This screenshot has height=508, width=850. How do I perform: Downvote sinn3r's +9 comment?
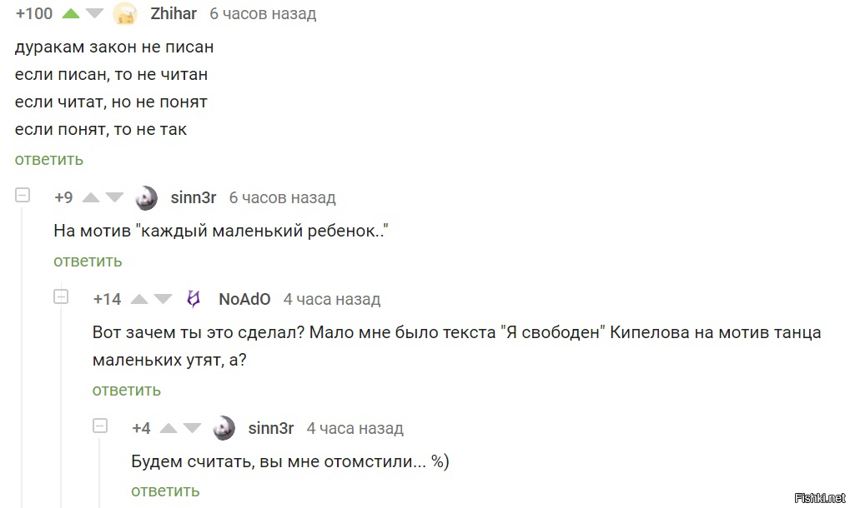[x=114, y=197]
